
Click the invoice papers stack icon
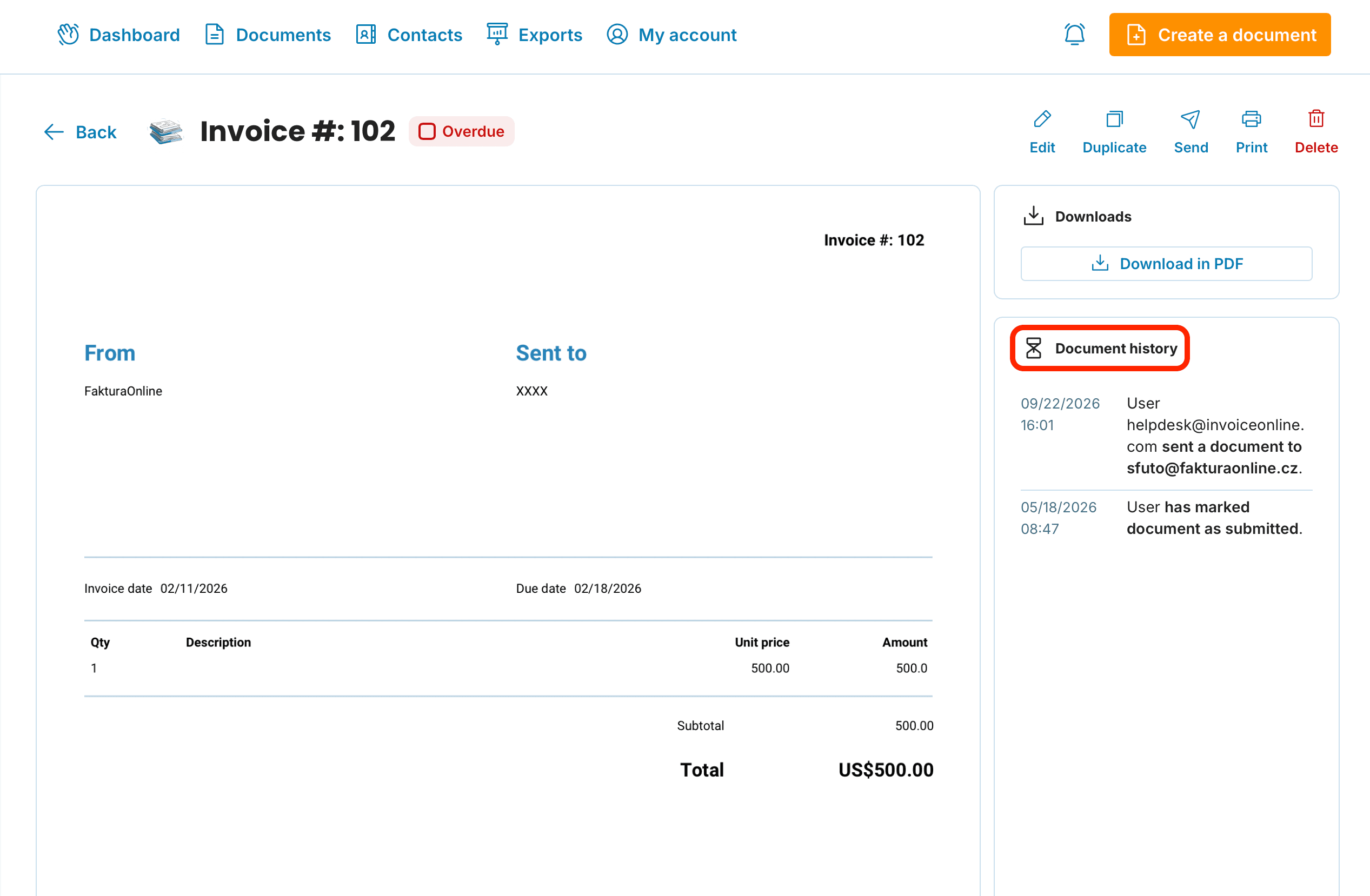[166, 131]
